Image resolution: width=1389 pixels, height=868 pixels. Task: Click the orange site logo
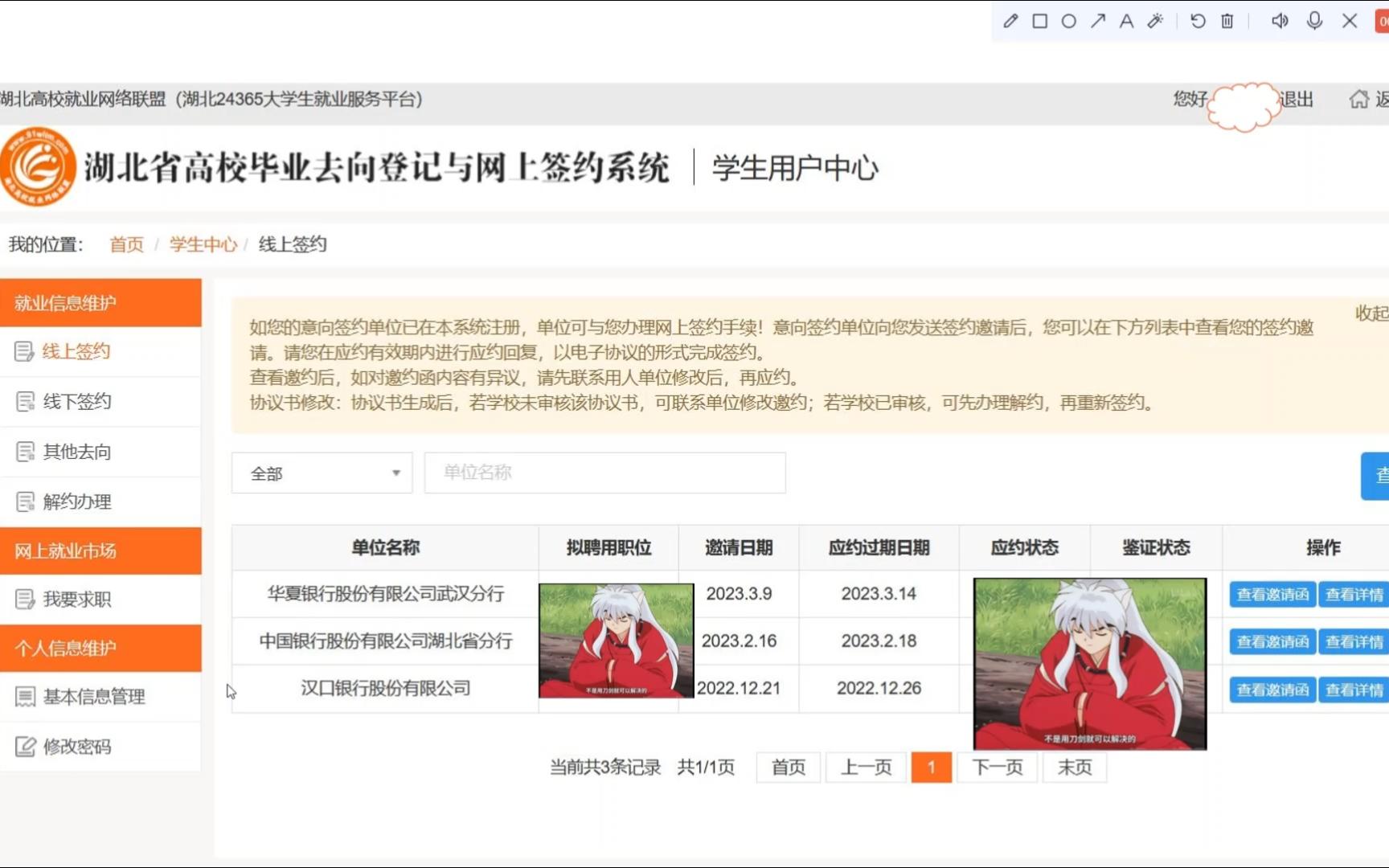[37, 167]
